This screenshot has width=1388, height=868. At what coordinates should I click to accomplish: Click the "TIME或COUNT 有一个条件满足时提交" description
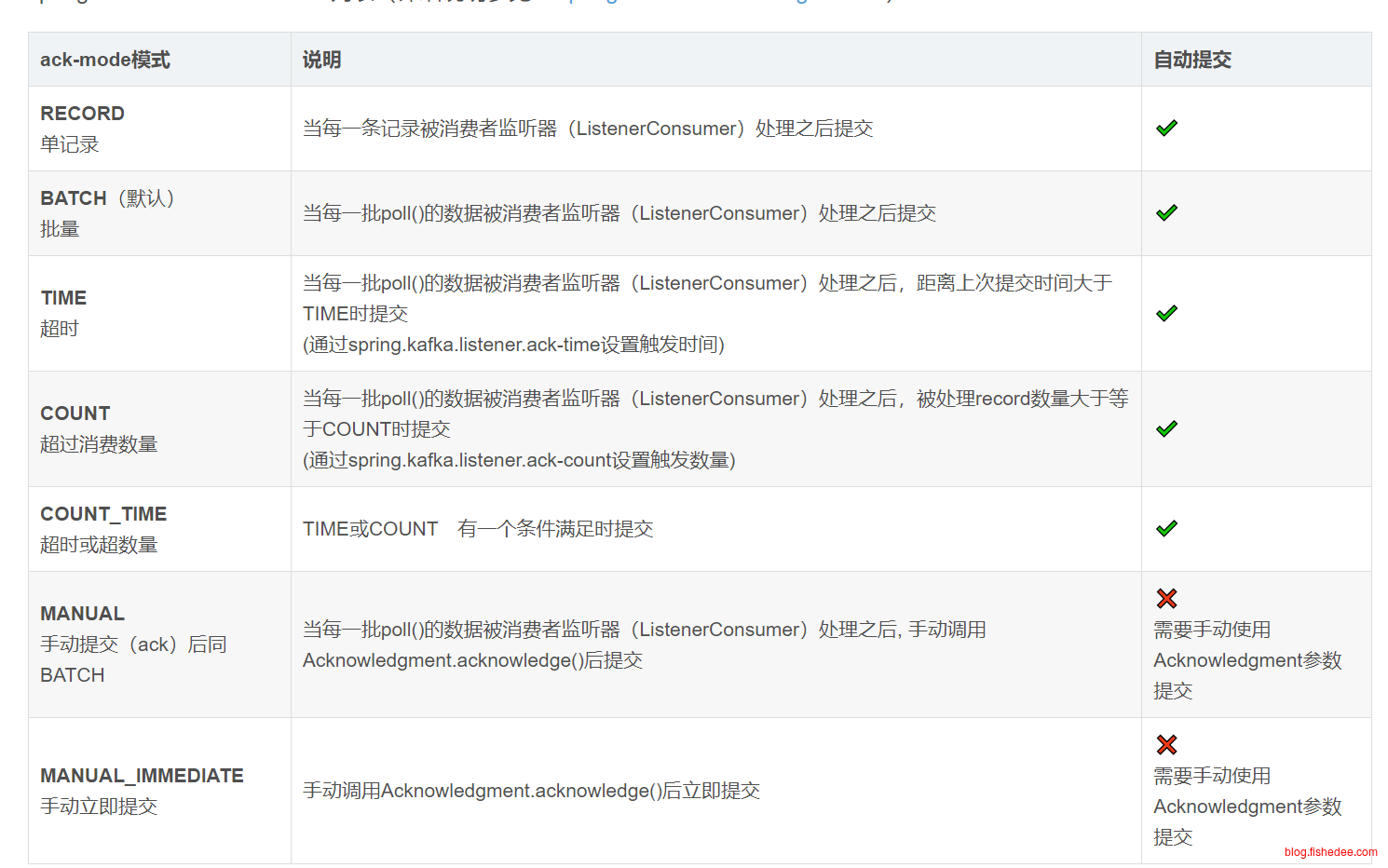tap(478, 529)
